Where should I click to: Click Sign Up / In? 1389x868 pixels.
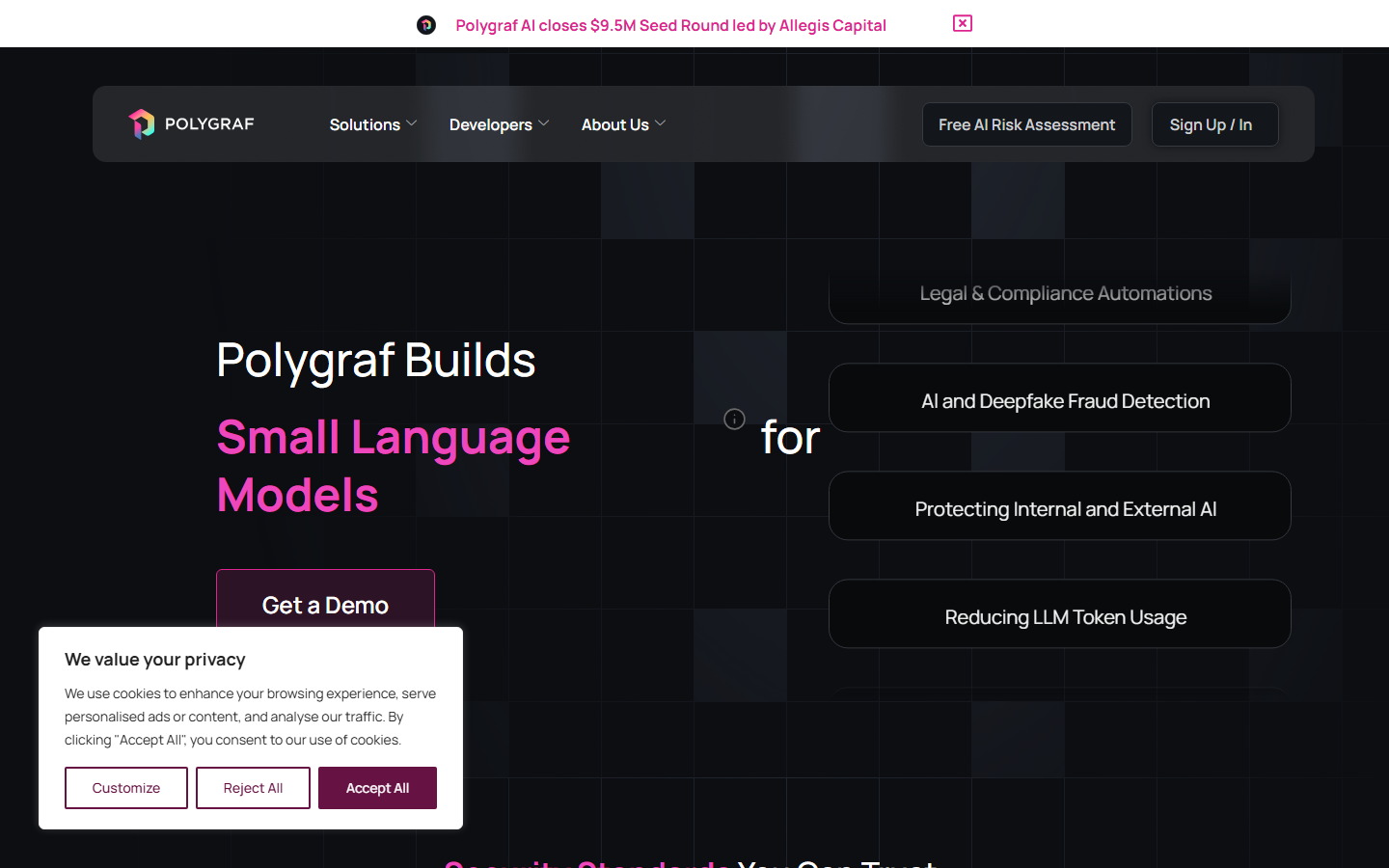click(x=1214, y=123)
